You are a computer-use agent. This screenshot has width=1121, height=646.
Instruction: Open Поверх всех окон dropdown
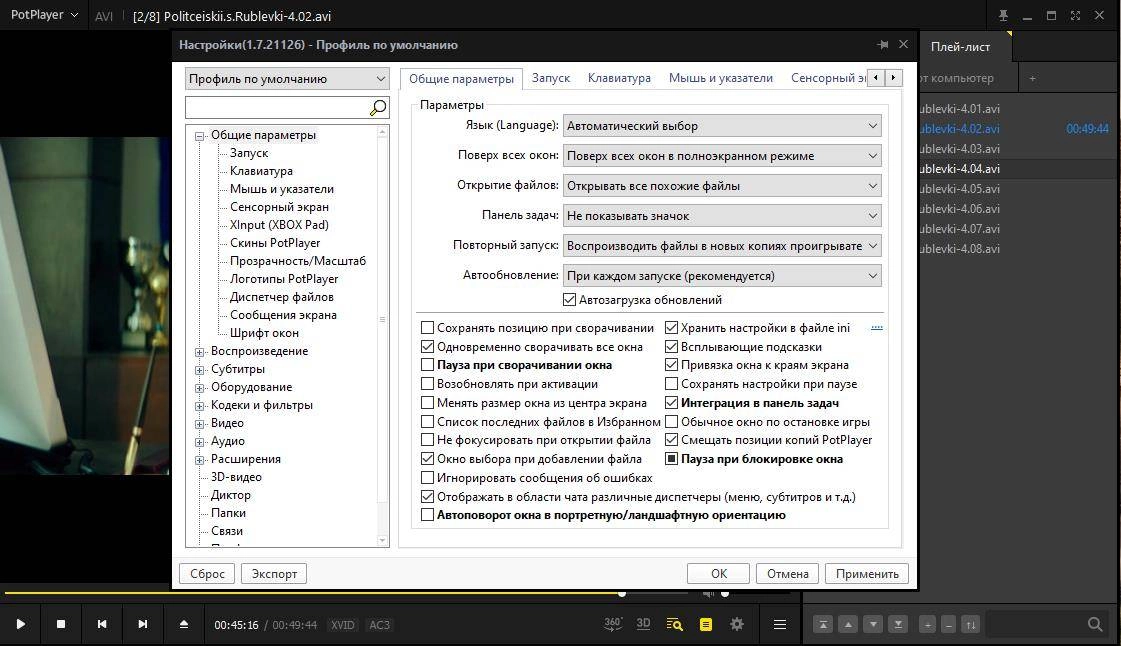[x=722, y=156]
